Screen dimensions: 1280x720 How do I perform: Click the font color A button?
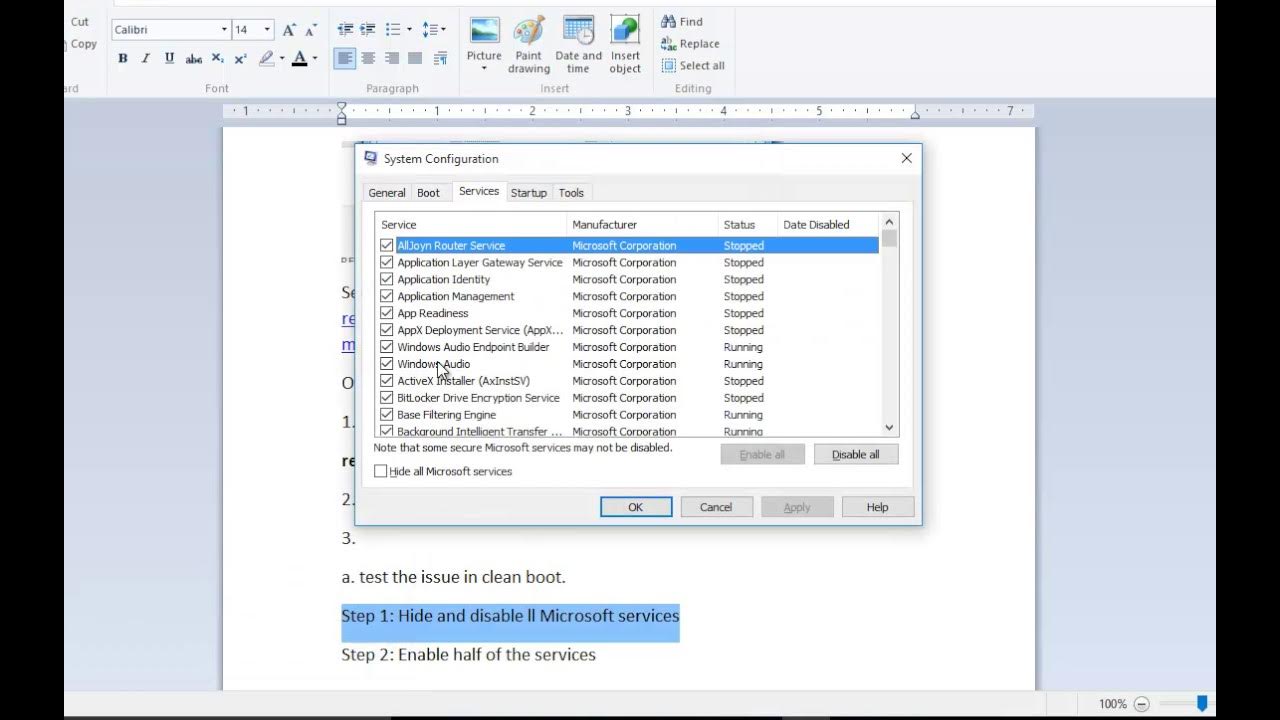tap(299, 59)
